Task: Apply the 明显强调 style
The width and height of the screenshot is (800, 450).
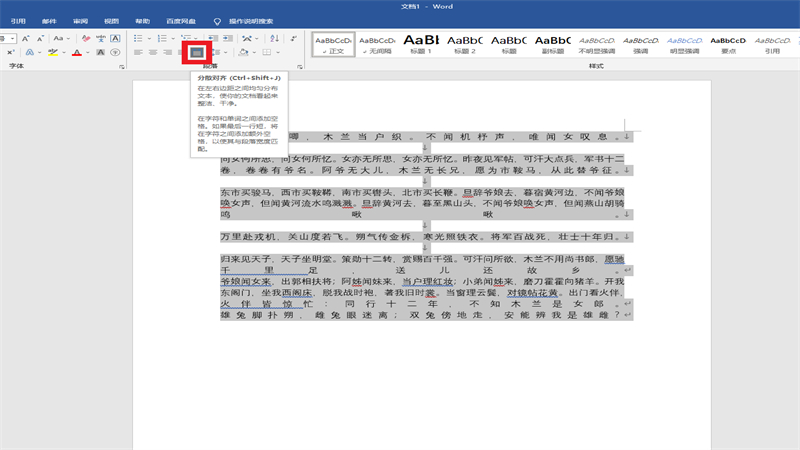Action: click(684, 44)
